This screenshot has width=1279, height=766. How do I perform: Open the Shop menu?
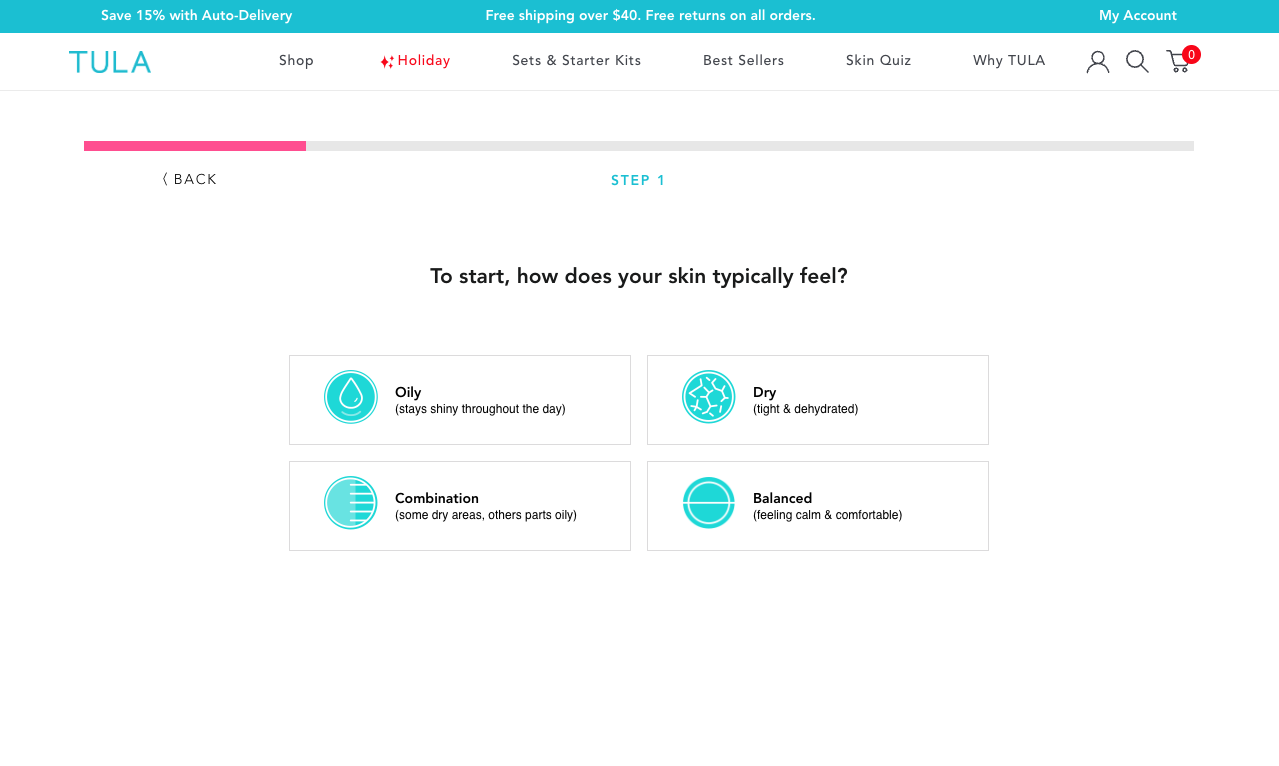tap(296, 61)
